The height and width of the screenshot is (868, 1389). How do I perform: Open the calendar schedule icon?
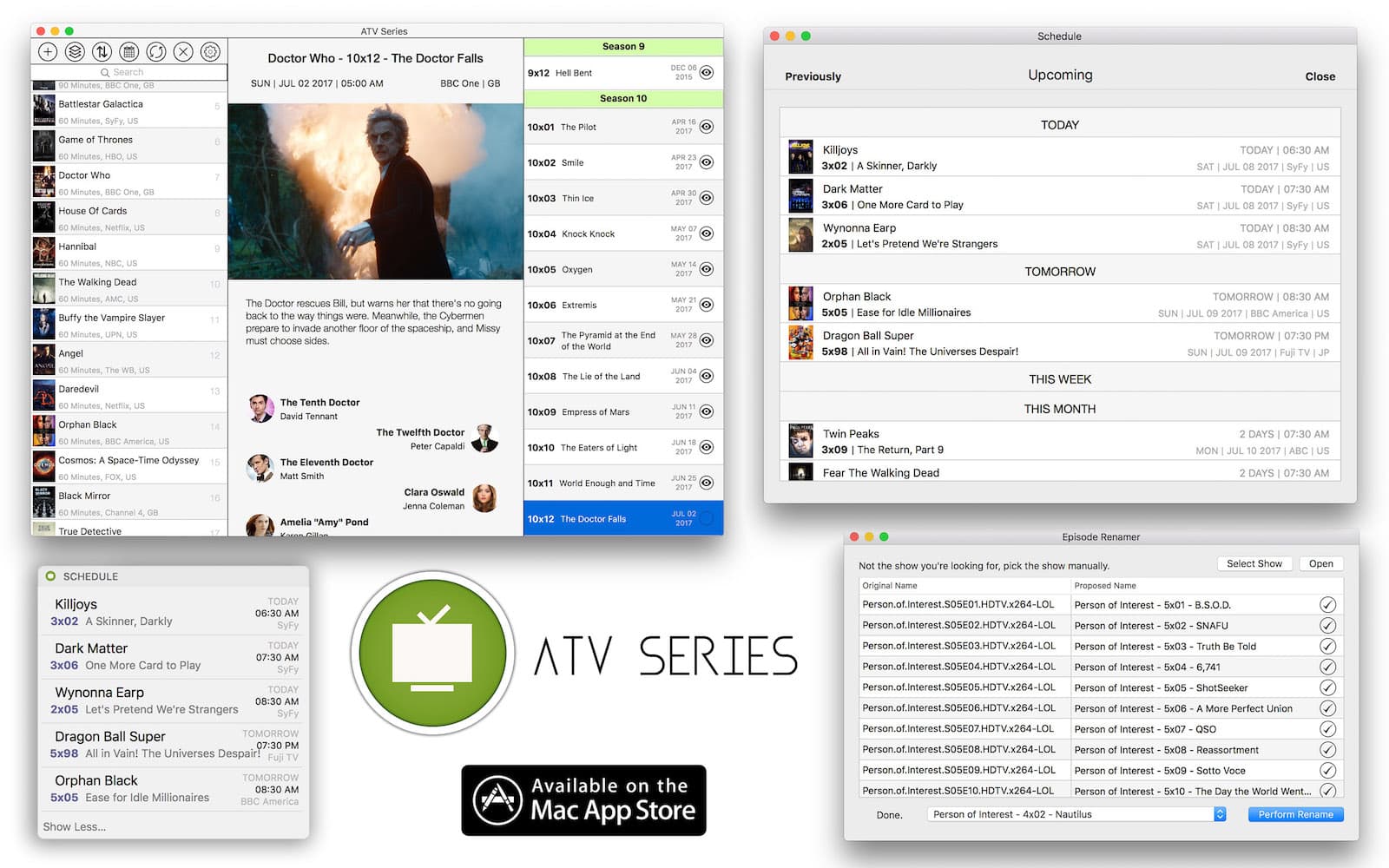tap(129, 52)
